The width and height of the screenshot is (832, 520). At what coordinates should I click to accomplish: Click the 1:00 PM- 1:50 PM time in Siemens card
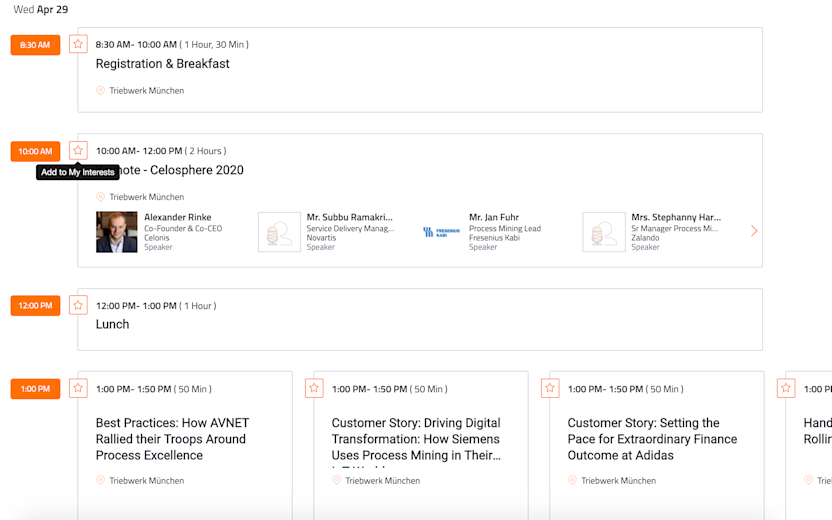(x=369, y=389)
